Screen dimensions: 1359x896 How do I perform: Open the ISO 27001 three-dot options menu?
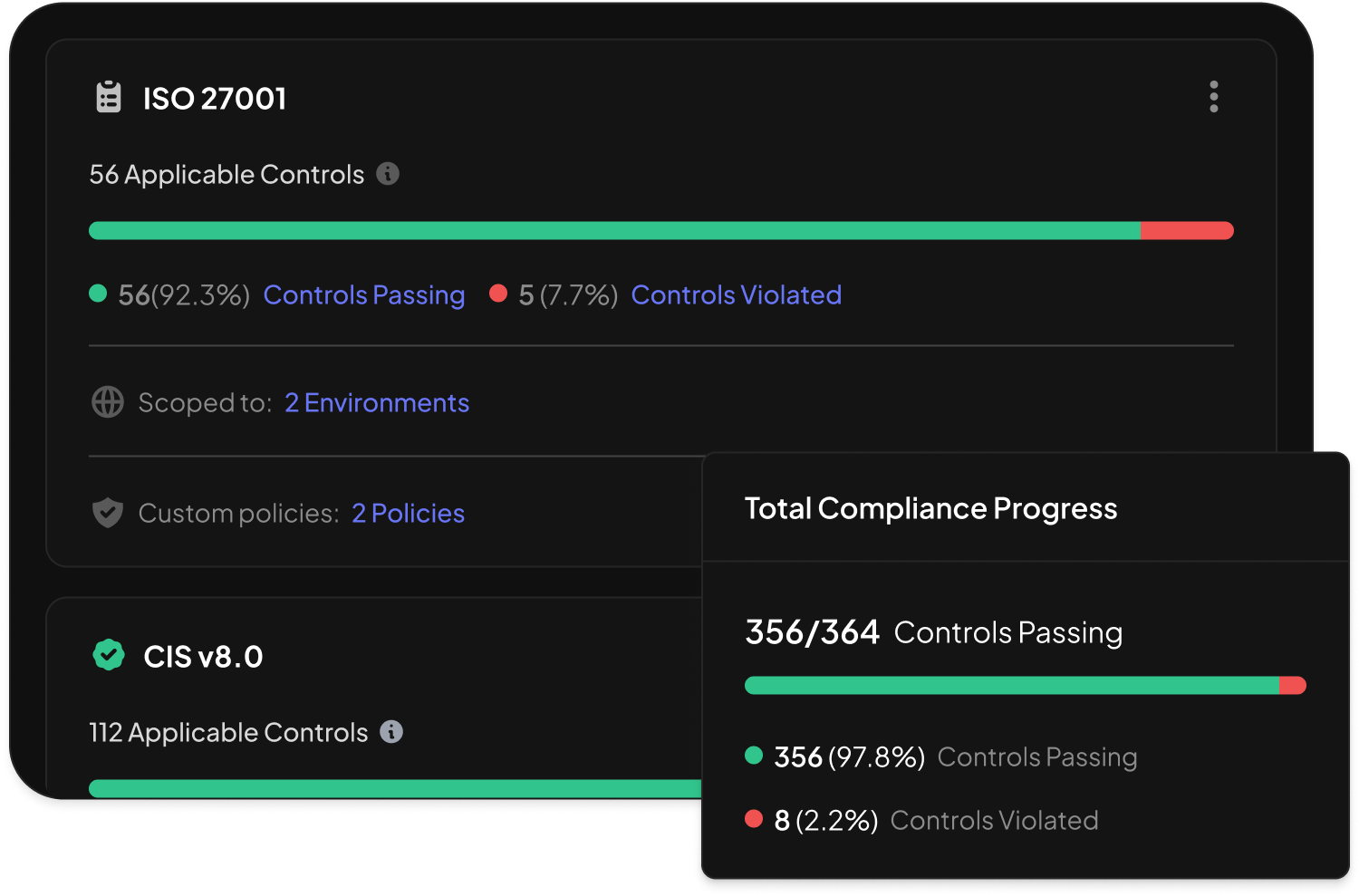tap(1213, 97)
